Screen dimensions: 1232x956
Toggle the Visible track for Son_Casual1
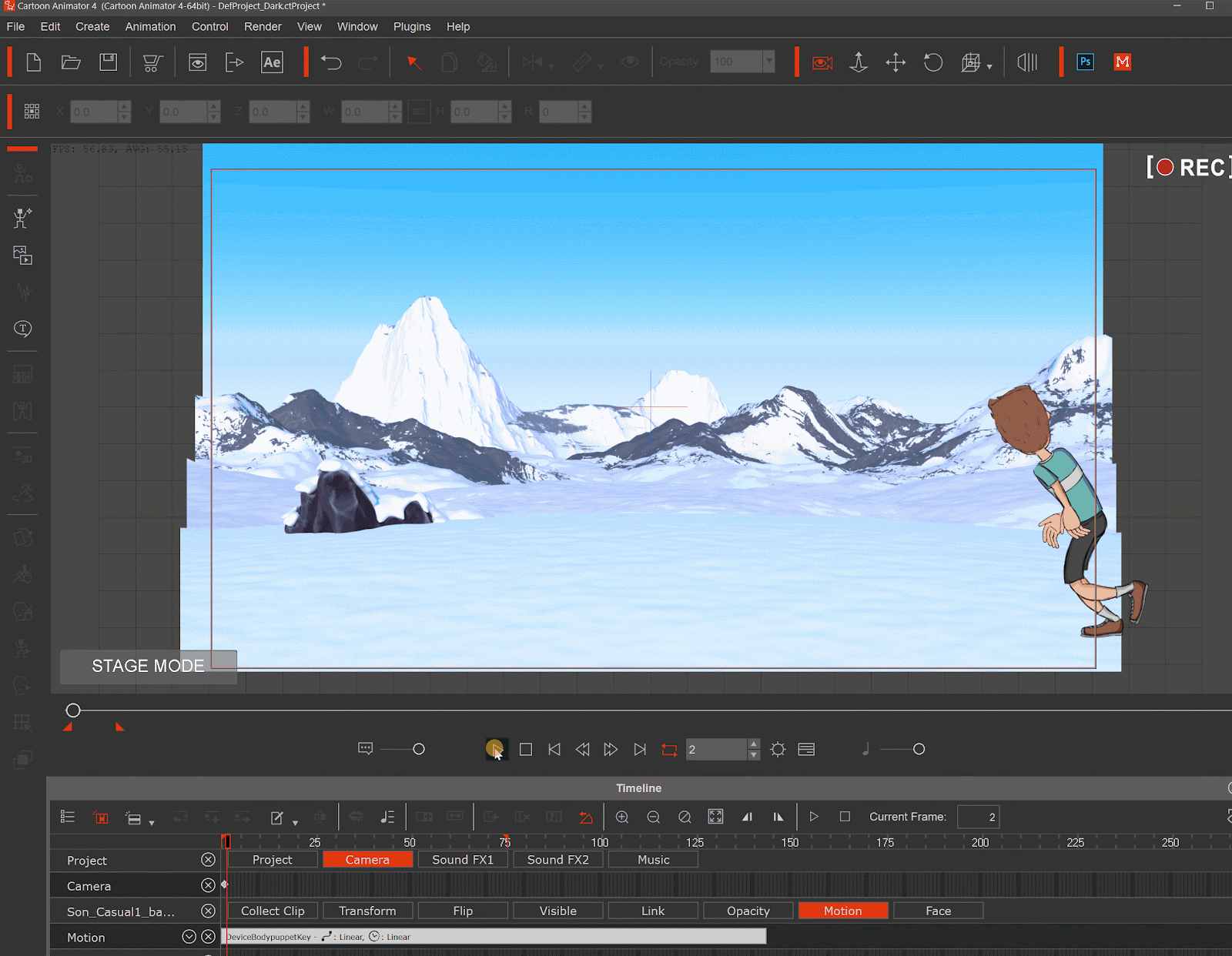point(557,911)
